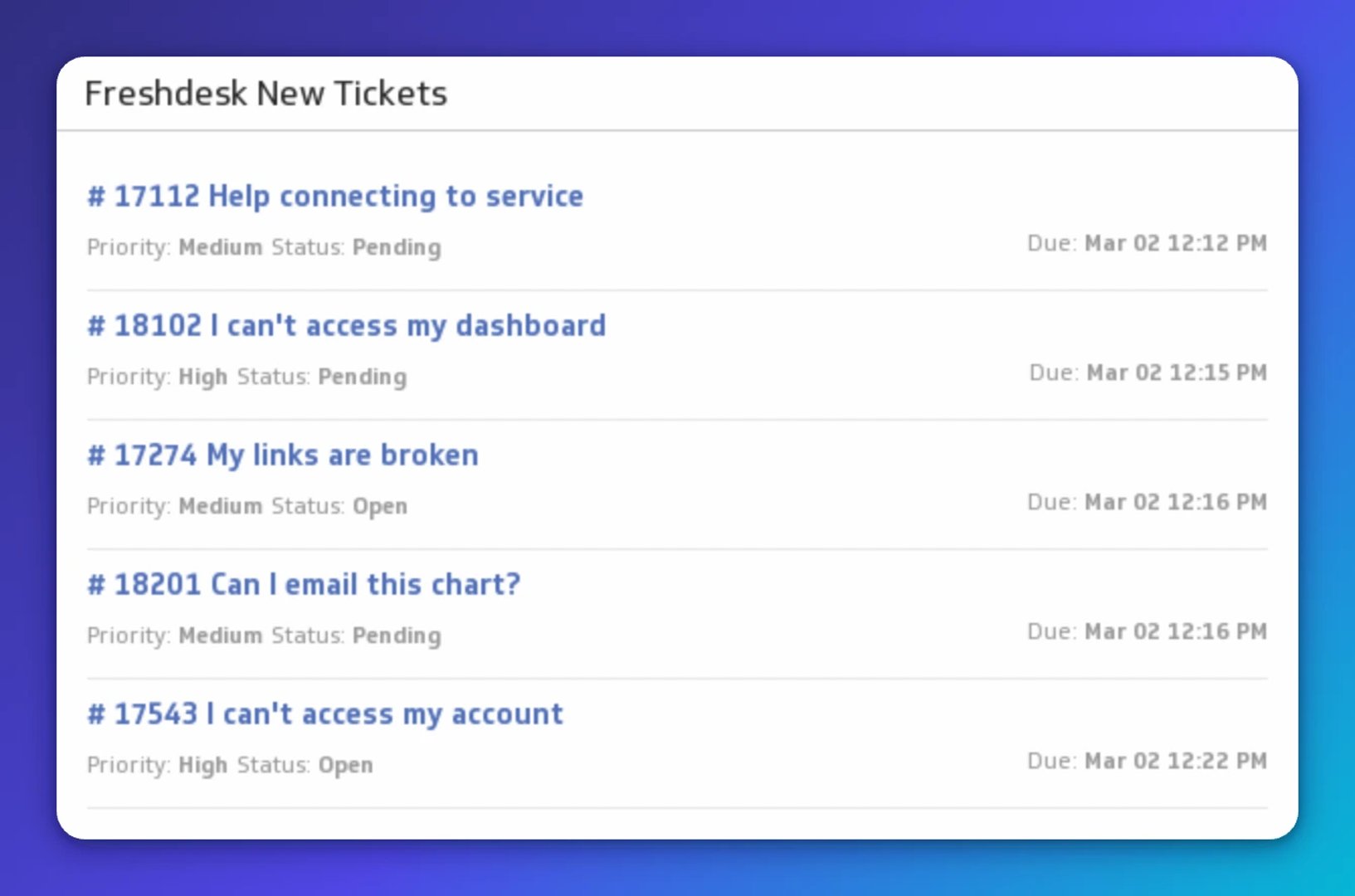
Task: Click status Pending under ticket 18201
Action: pos(397,636)
